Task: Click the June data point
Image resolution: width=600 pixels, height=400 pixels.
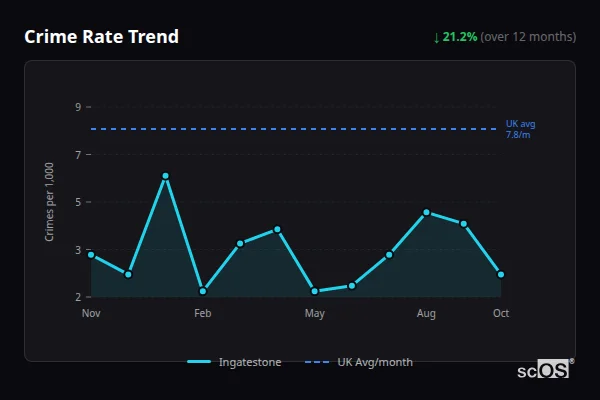Action: 352,286
